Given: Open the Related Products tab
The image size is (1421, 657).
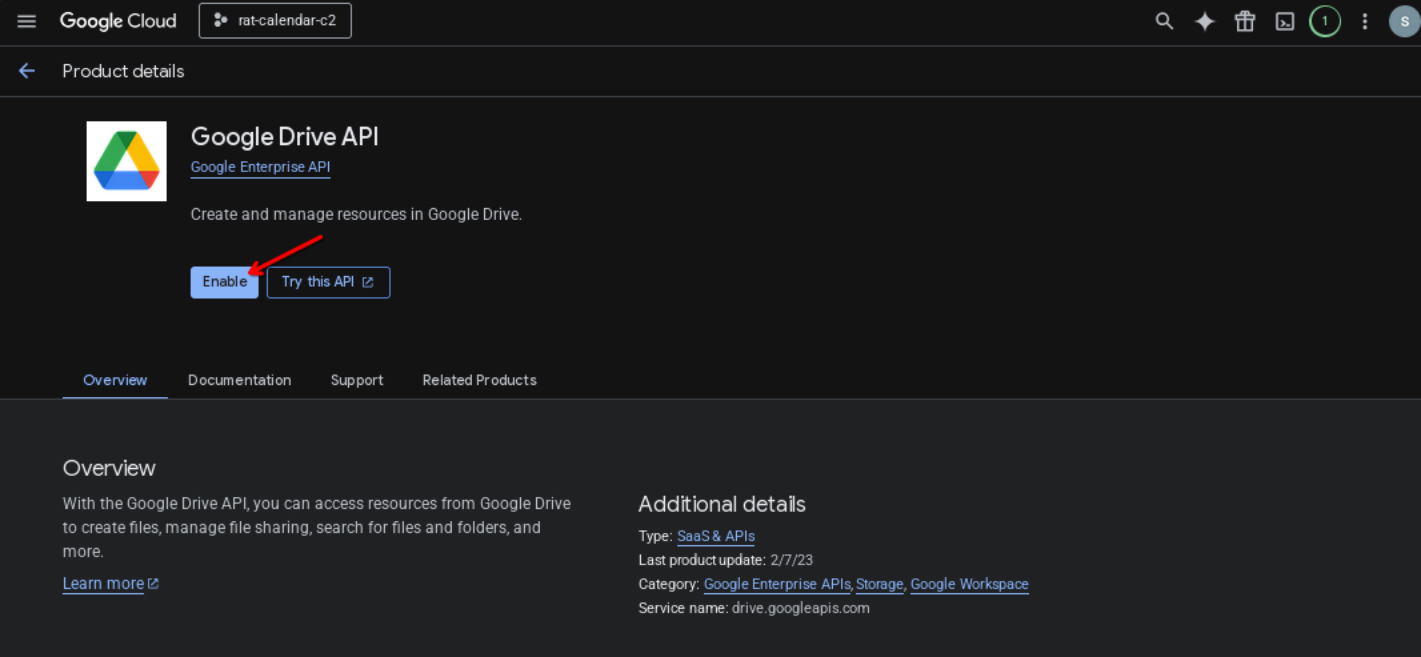Looking at the screenshot, I should (x=480, y=380).
